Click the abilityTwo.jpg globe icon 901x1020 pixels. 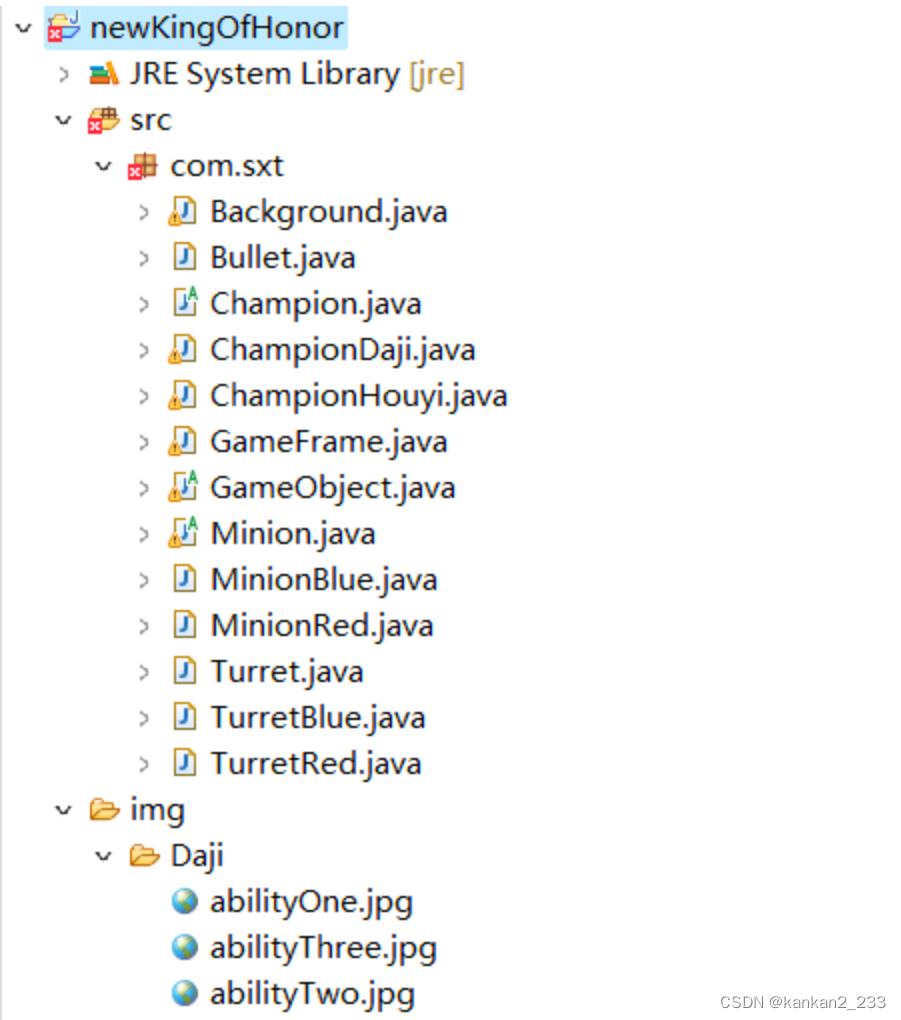coord(185,994)
